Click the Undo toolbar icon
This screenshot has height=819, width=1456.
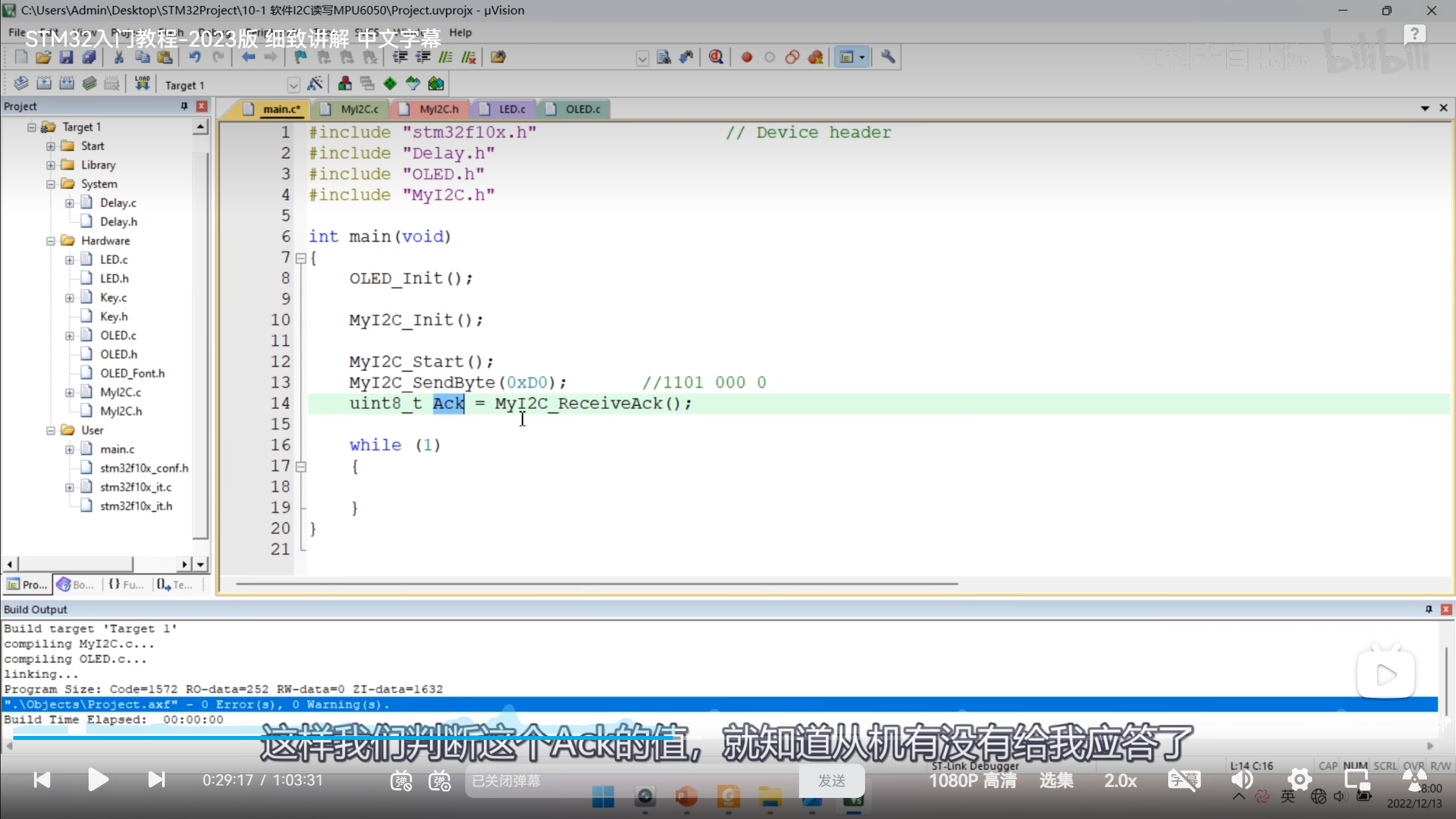pyautogui.click(x=195, y=57)
